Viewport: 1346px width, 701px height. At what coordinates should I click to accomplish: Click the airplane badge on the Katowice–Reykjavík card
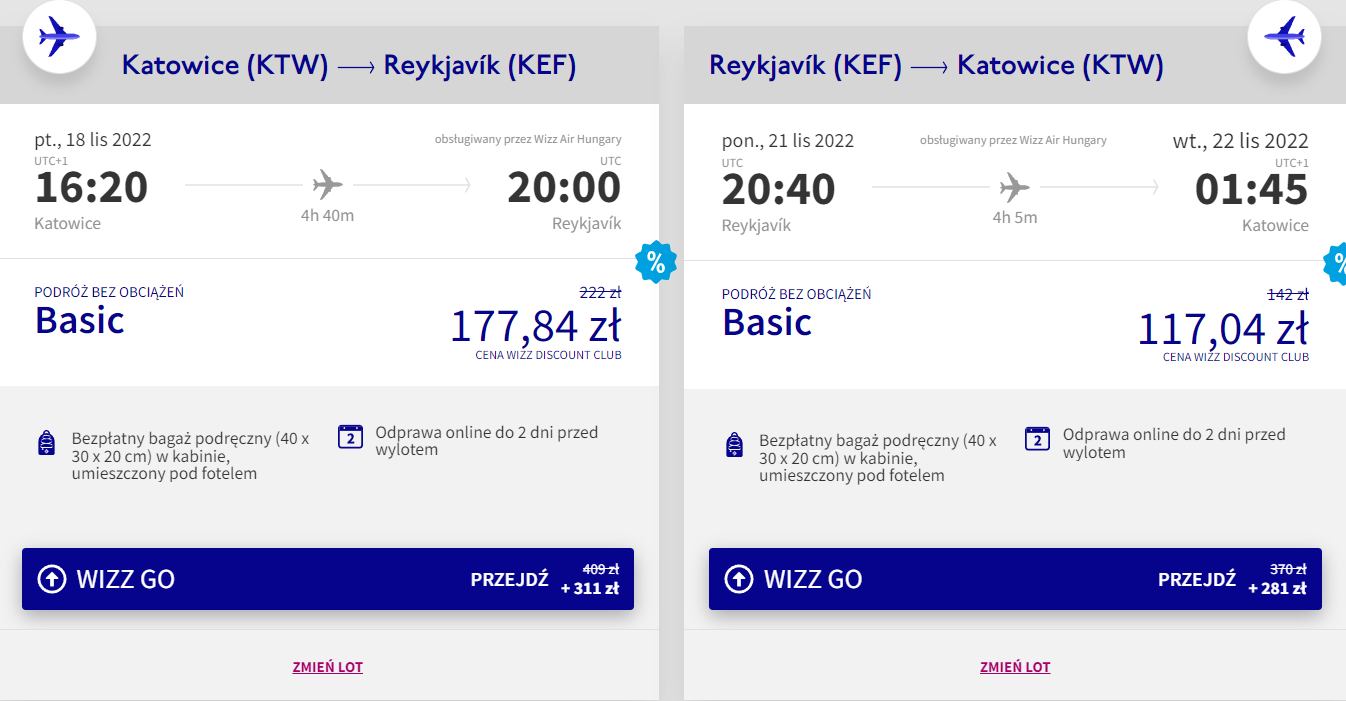58,38
